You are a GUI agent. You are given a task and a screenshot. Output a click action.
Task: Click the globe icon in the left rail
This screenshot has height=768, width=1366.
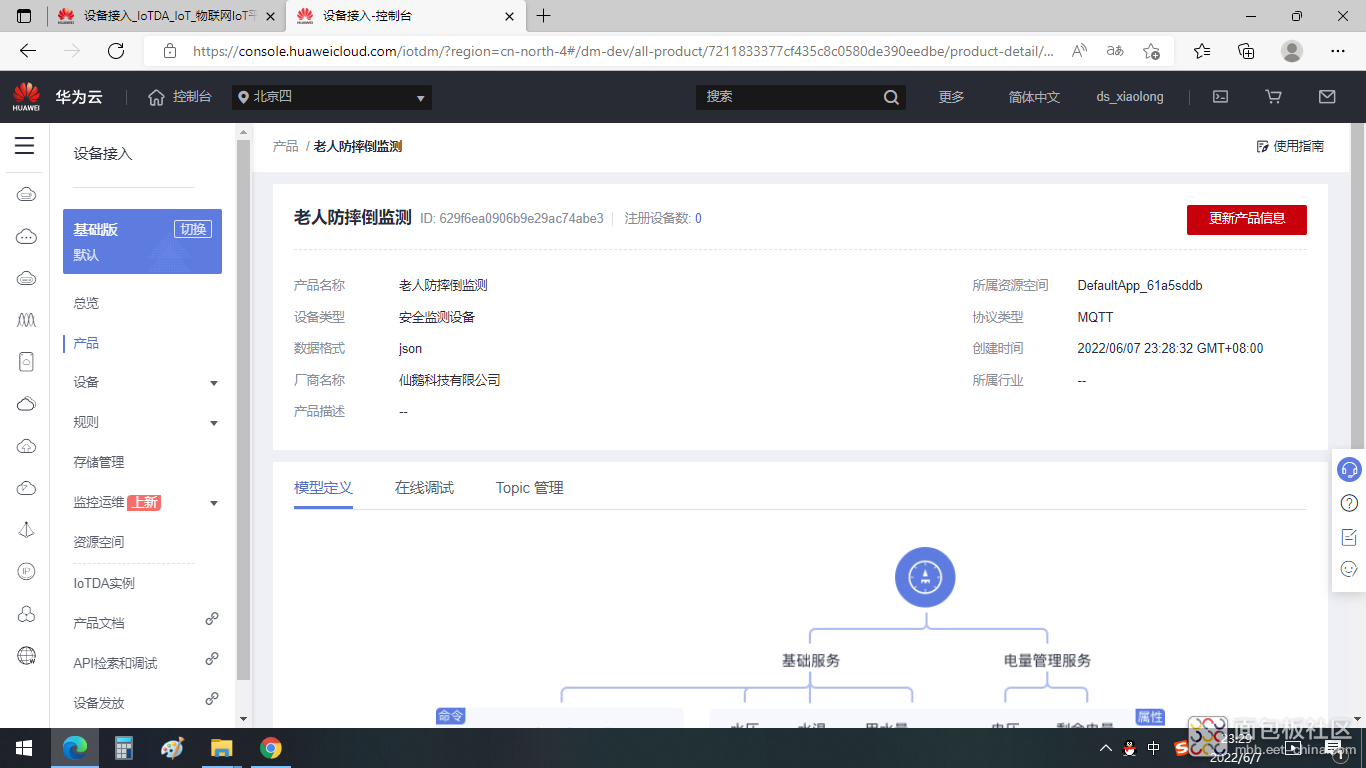tap(26, 656)
